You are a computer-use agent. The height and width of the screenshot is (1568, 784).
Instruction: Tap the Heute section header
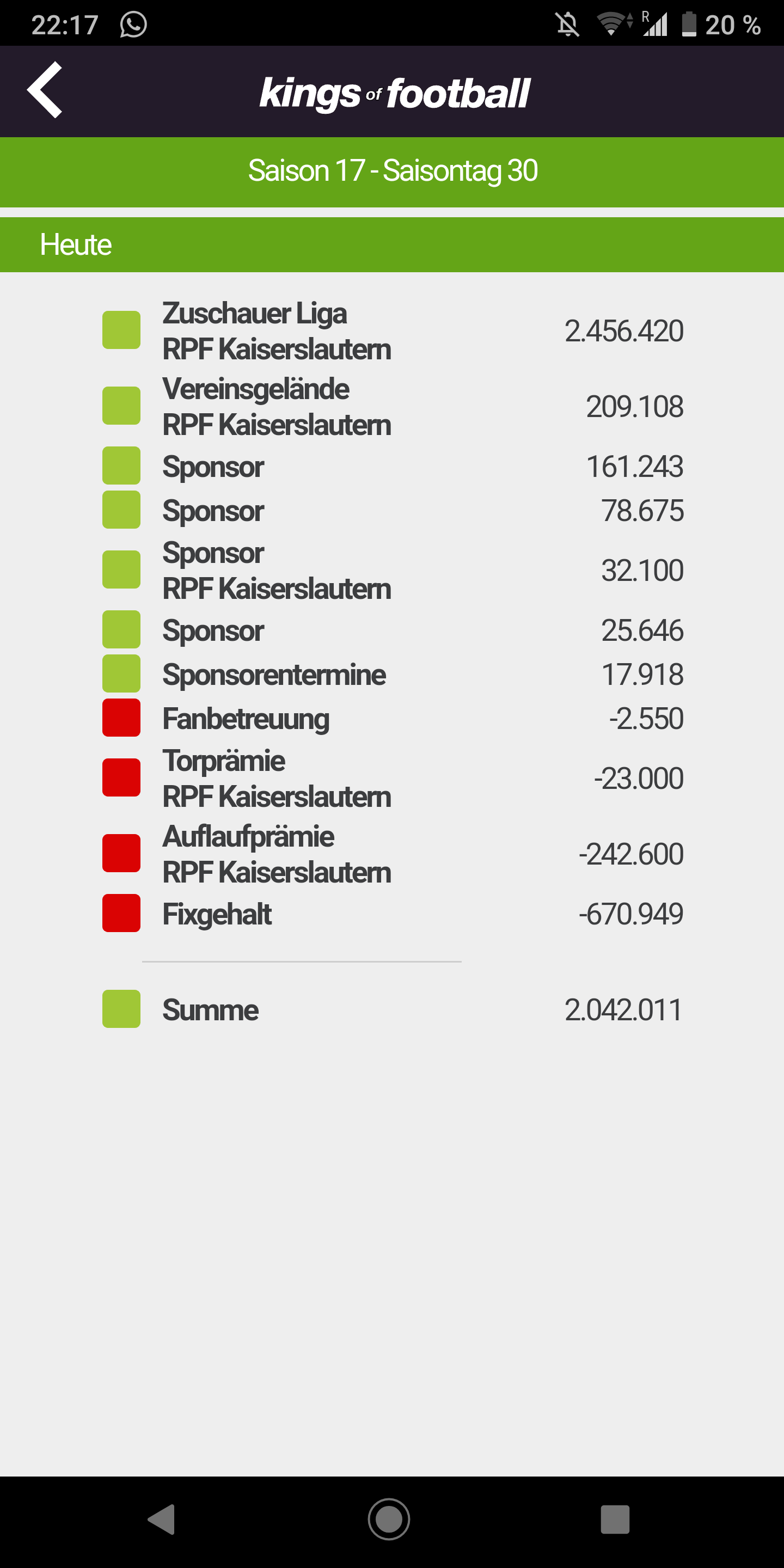(392, 244)
